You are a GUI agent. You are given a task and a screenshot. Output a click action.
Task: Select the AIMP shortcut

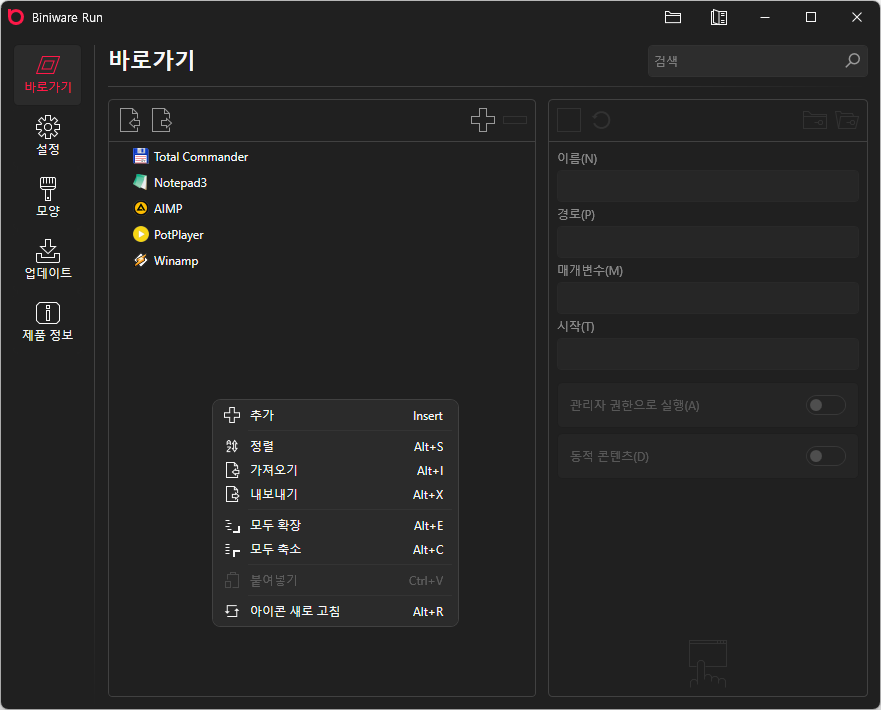168,208
